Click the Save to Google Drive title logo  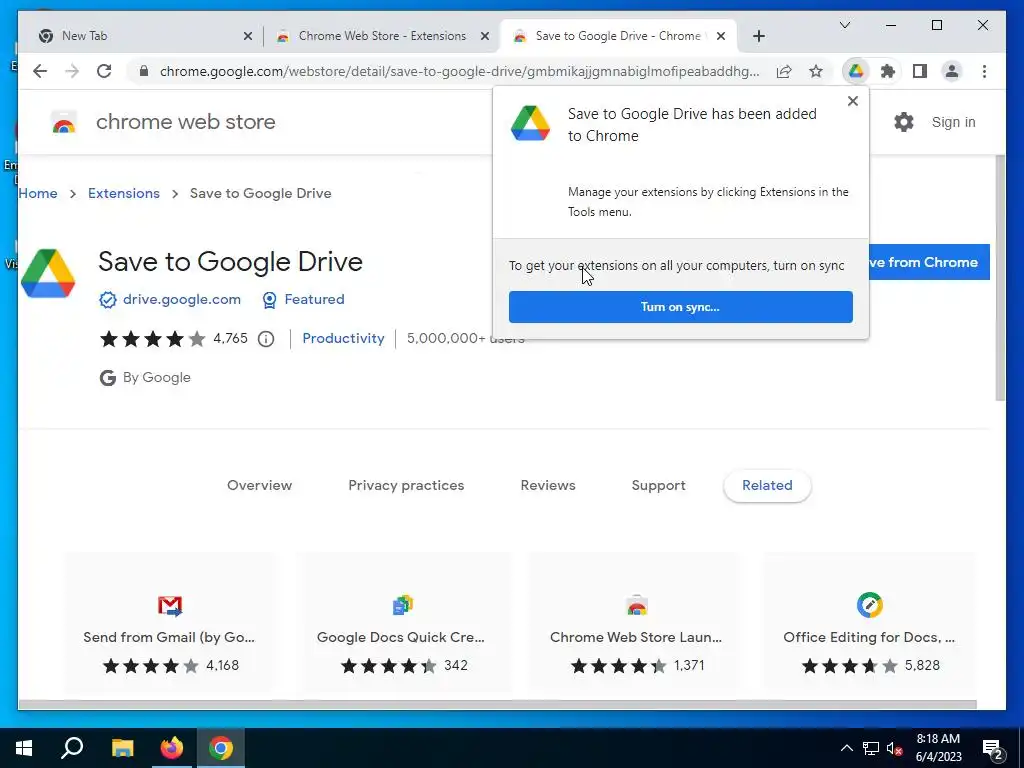[x=48, y=273]
